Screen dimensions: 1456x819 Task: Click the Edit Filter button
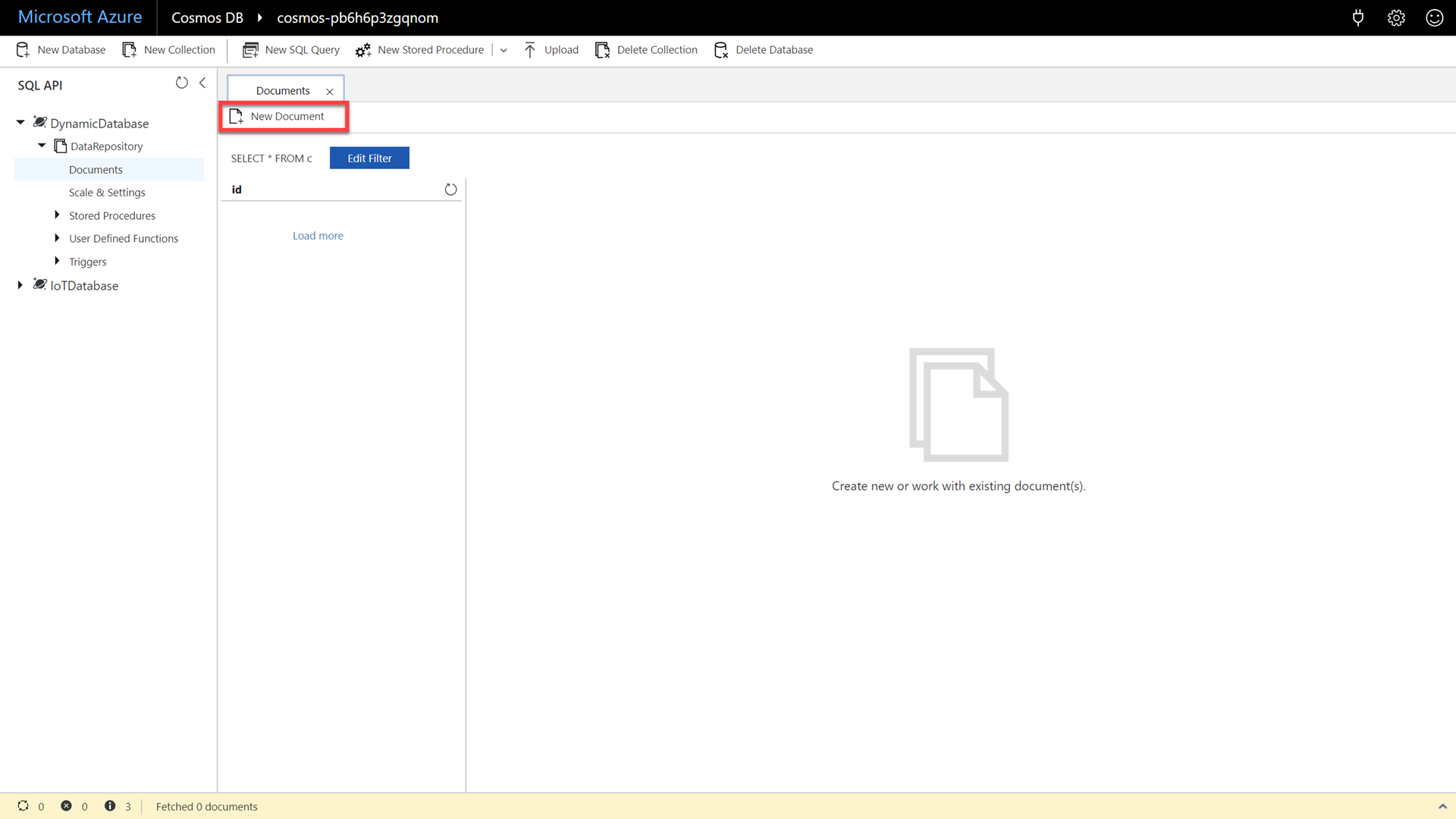(x=369, y=158)
